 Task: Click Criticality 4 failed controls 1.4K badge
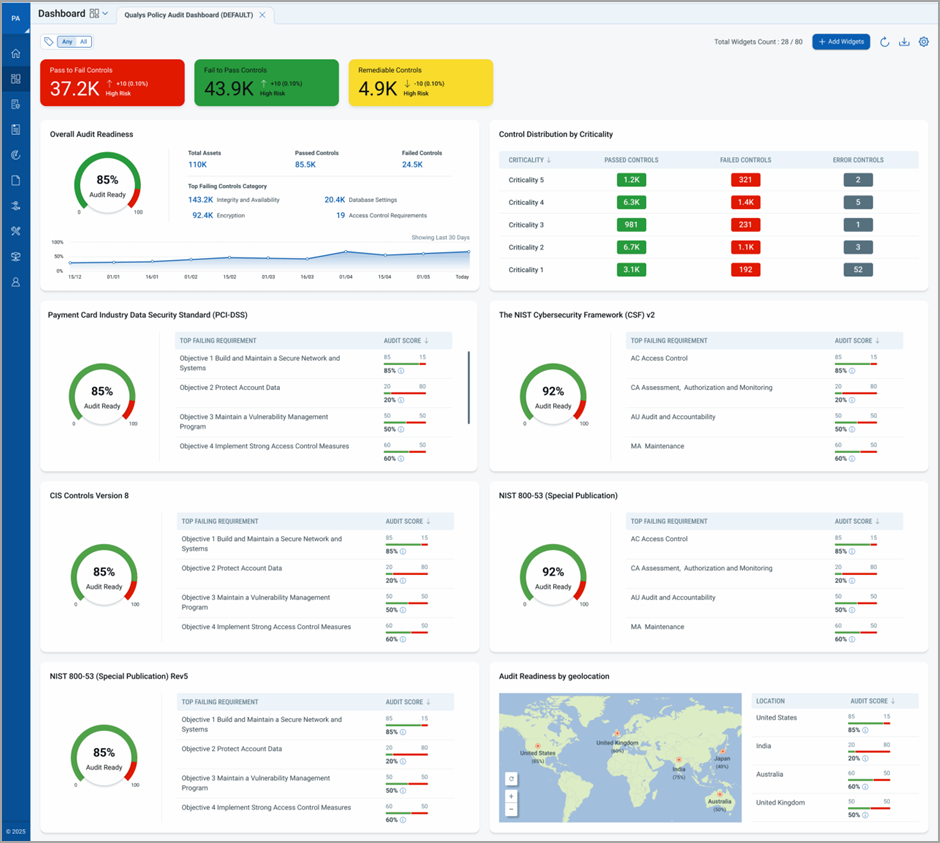tap(745, 202)
